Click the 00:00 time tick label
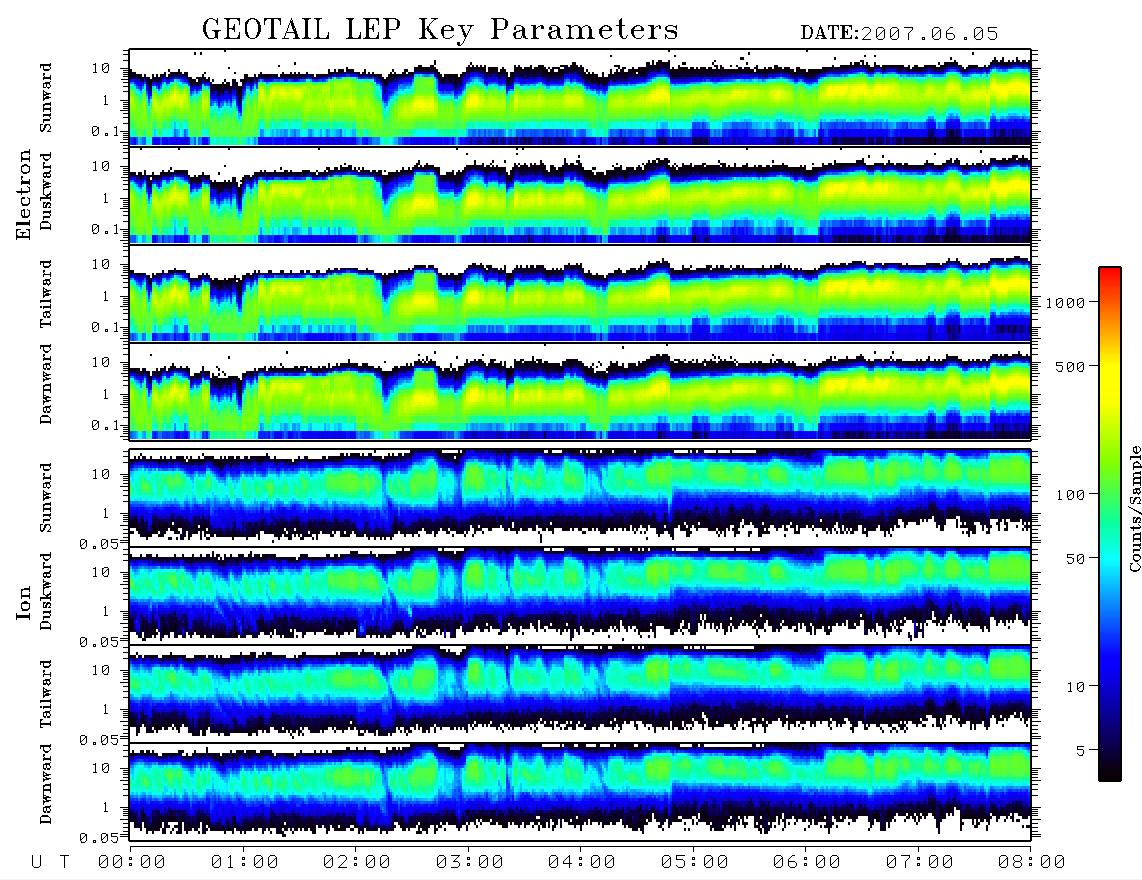 click(x=131, y=862)
